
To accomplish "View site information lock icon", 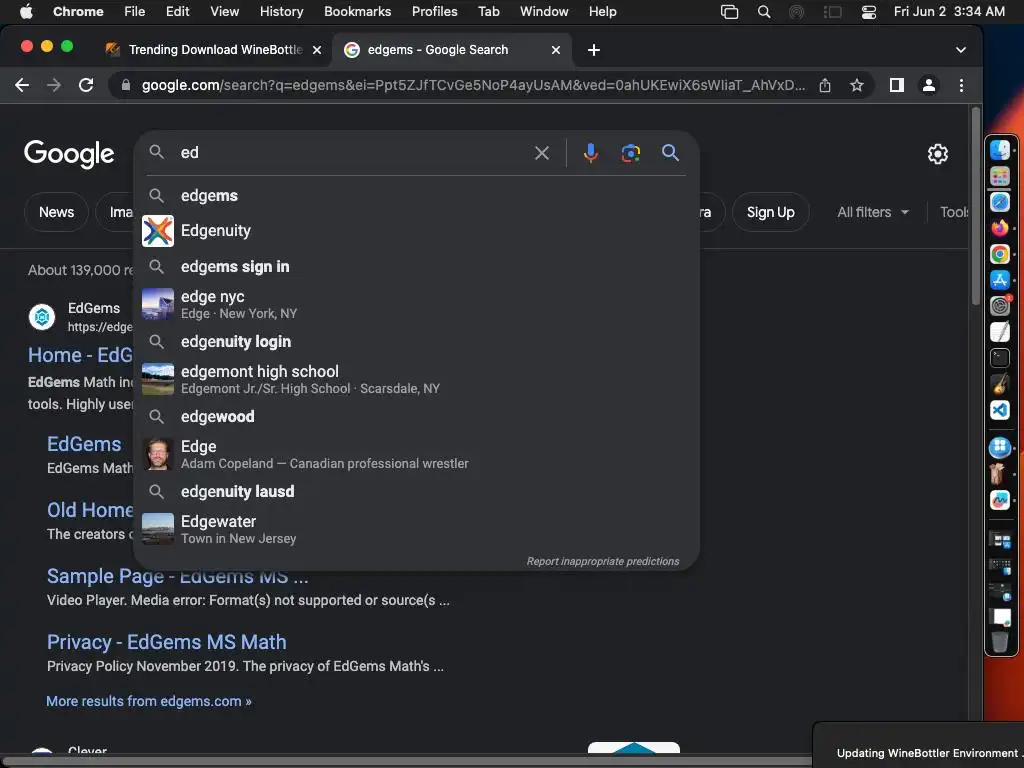I will point(126,85).
